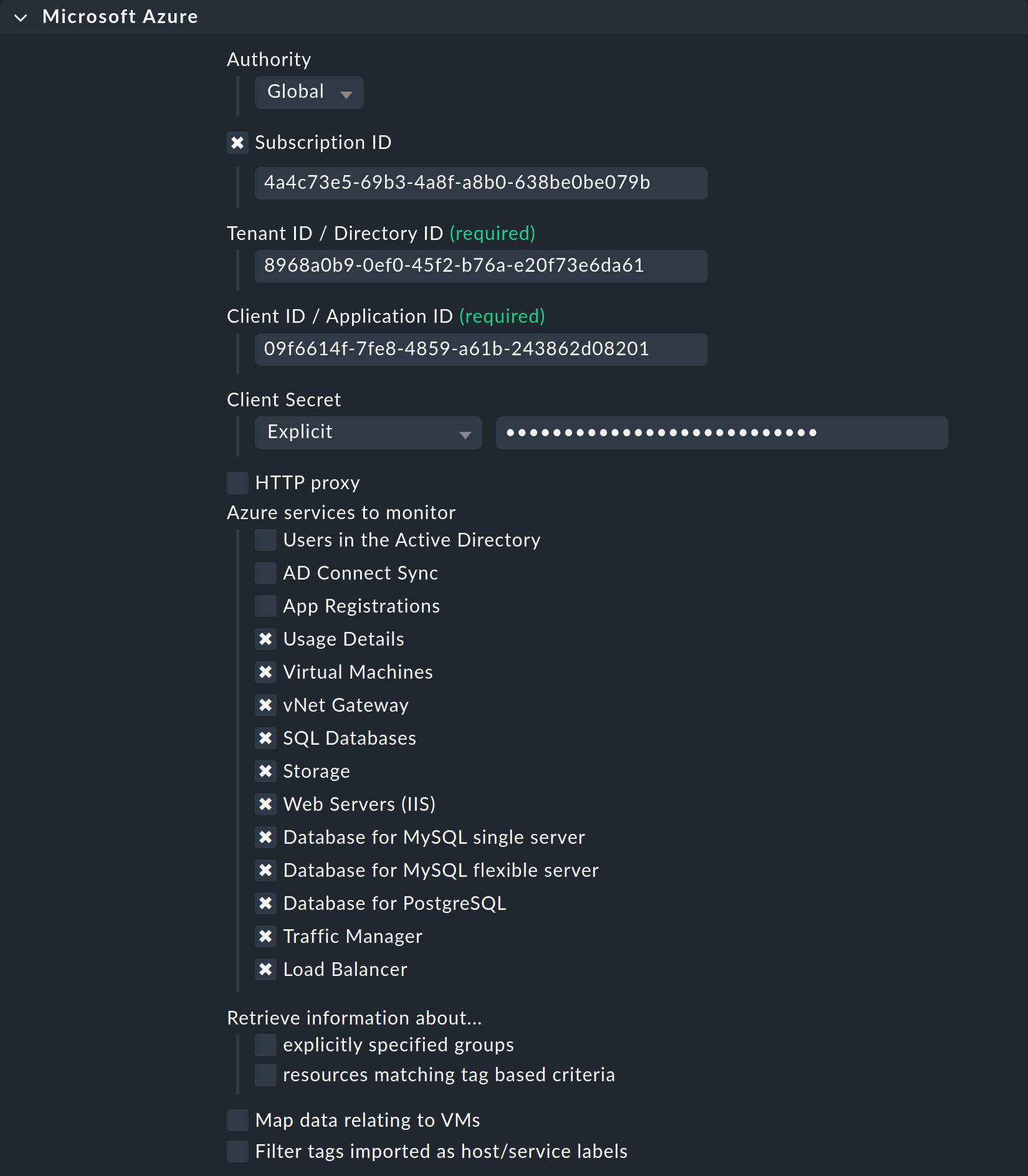Enable Users in the Active Directory monitoring
Screen dimensions: 1028x1176
[x=265, y=540]
